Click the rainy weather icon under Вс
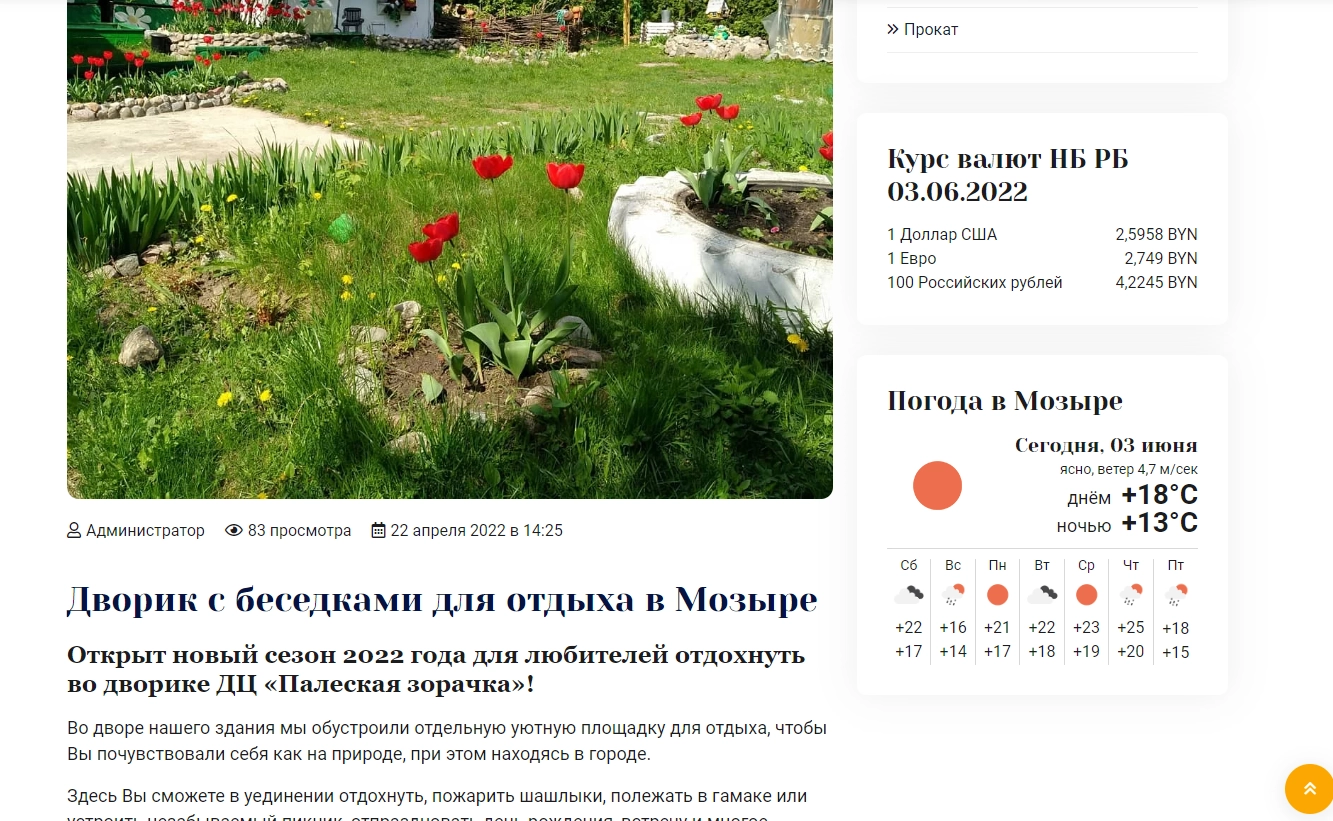Viewport: 1333px width, 821px height. (x=953, y=595)
